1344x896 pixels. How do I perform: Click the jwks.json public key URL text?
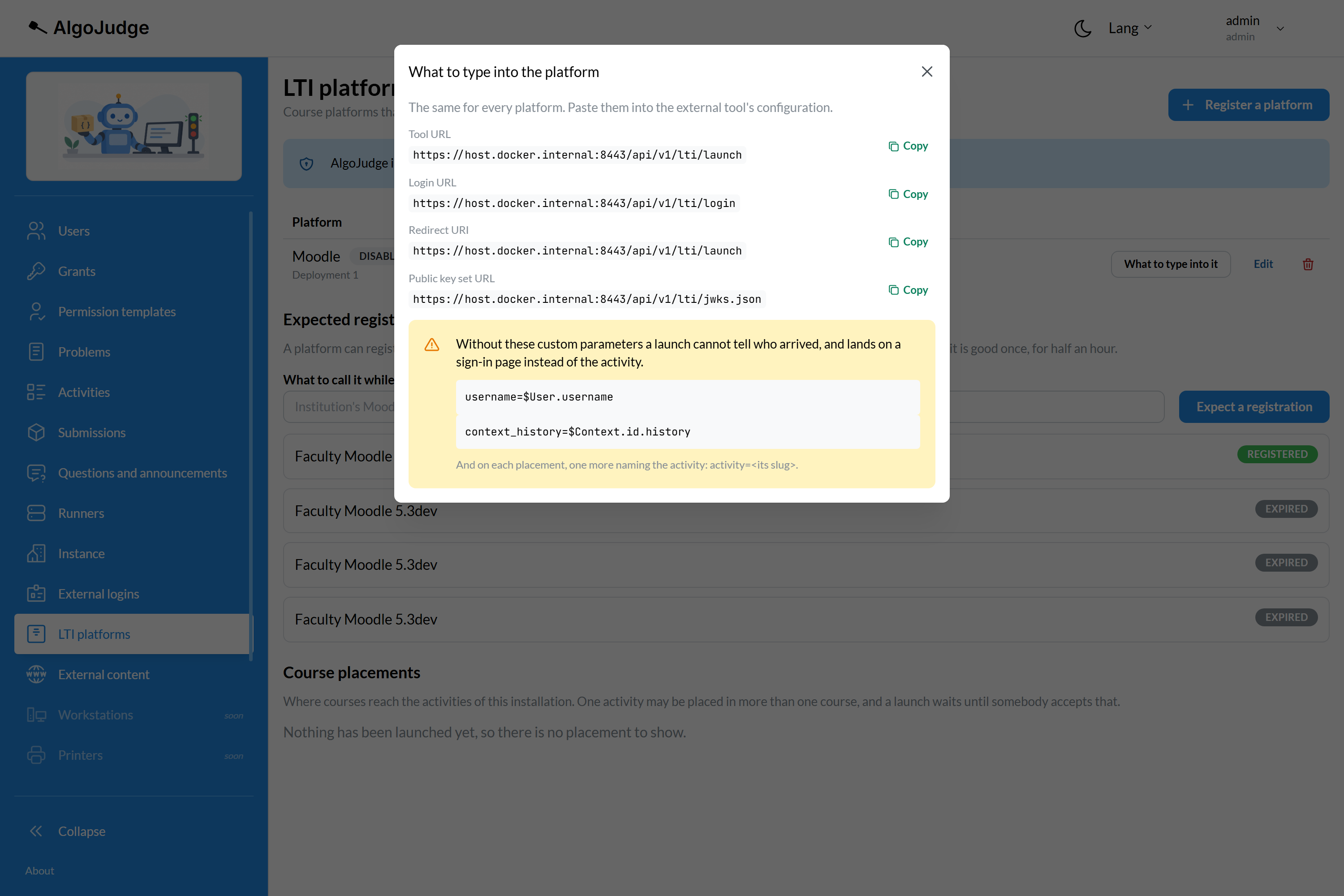coord(587,299)
